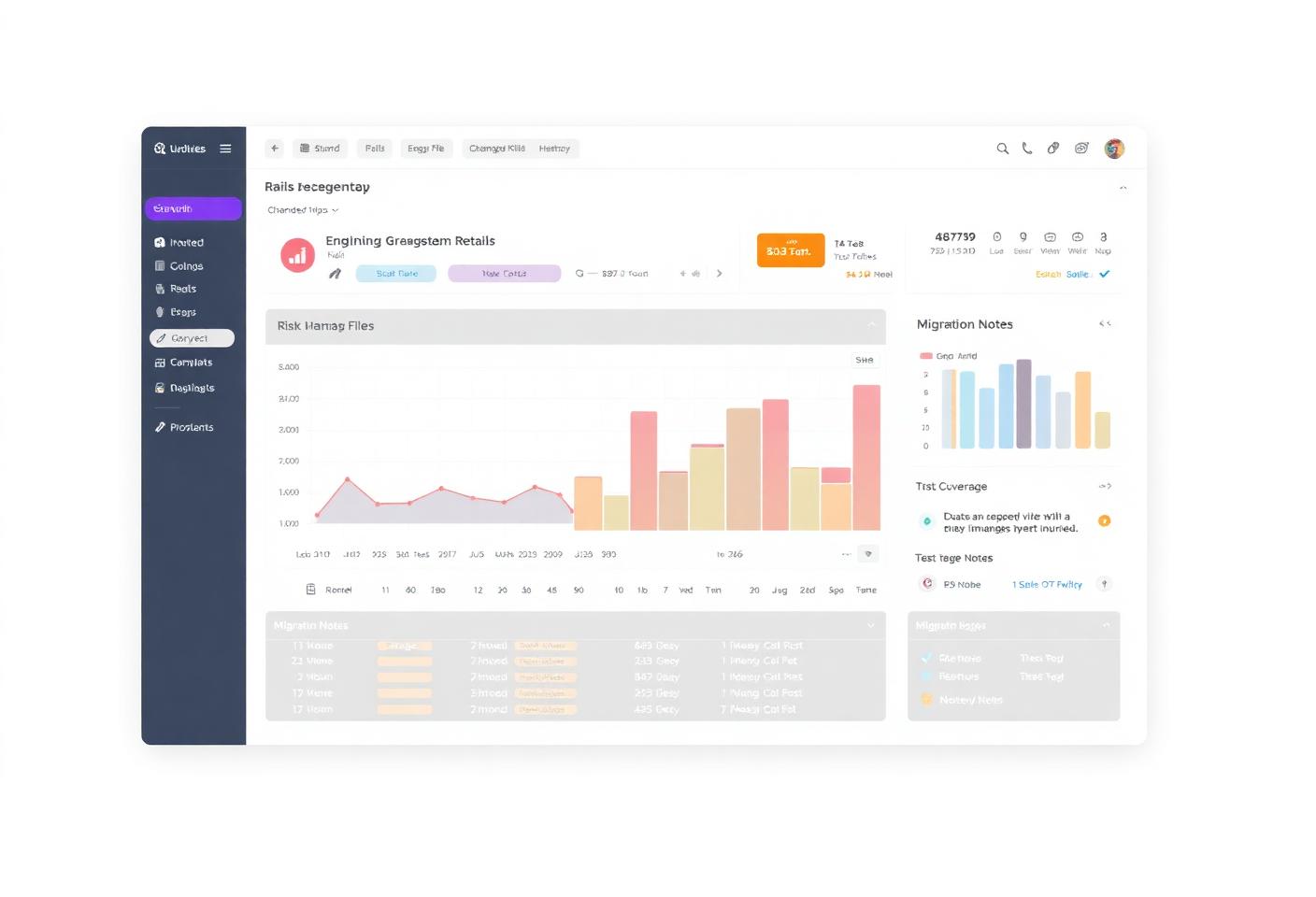Click the Esops sidebar icon
This screenshot has width=1316, height=897.
click(160, 312)
